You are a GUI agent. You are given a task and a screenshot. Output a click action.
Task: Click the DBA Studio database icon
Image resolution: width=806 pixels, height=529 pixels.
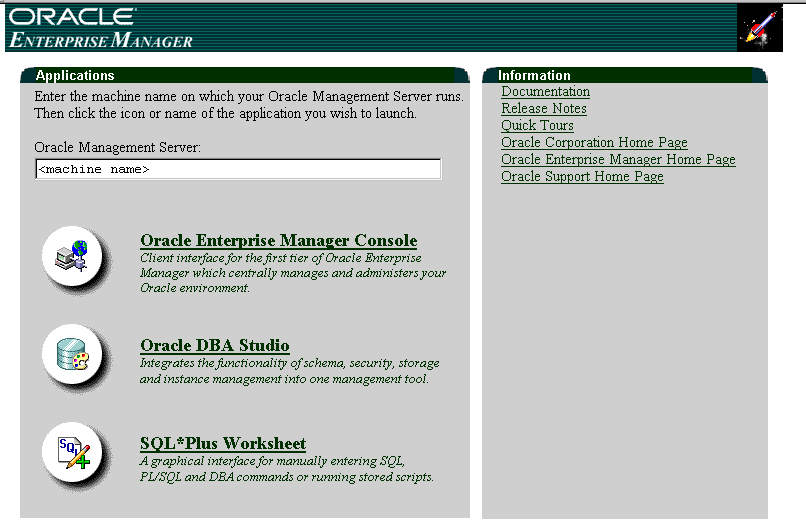click(72, 354)
